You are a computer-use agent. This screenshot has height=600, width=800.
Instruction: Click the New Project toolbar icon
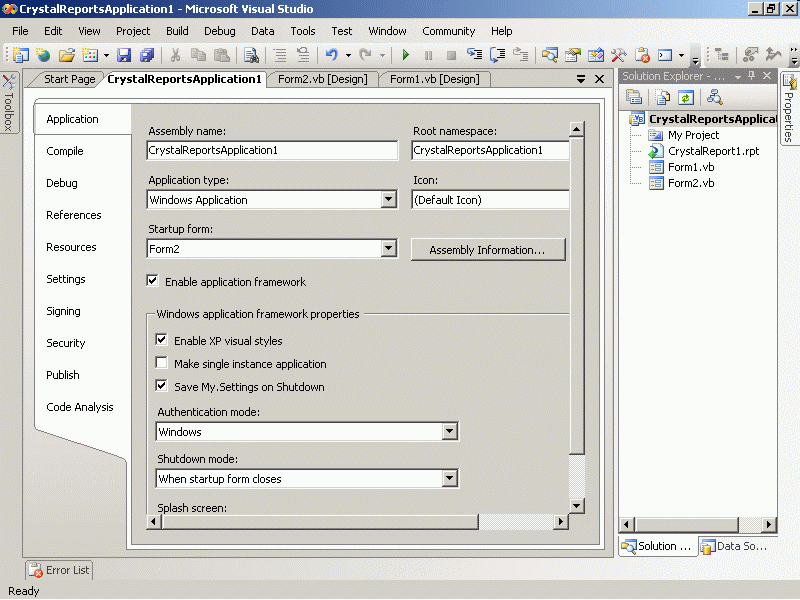point(21,55)
